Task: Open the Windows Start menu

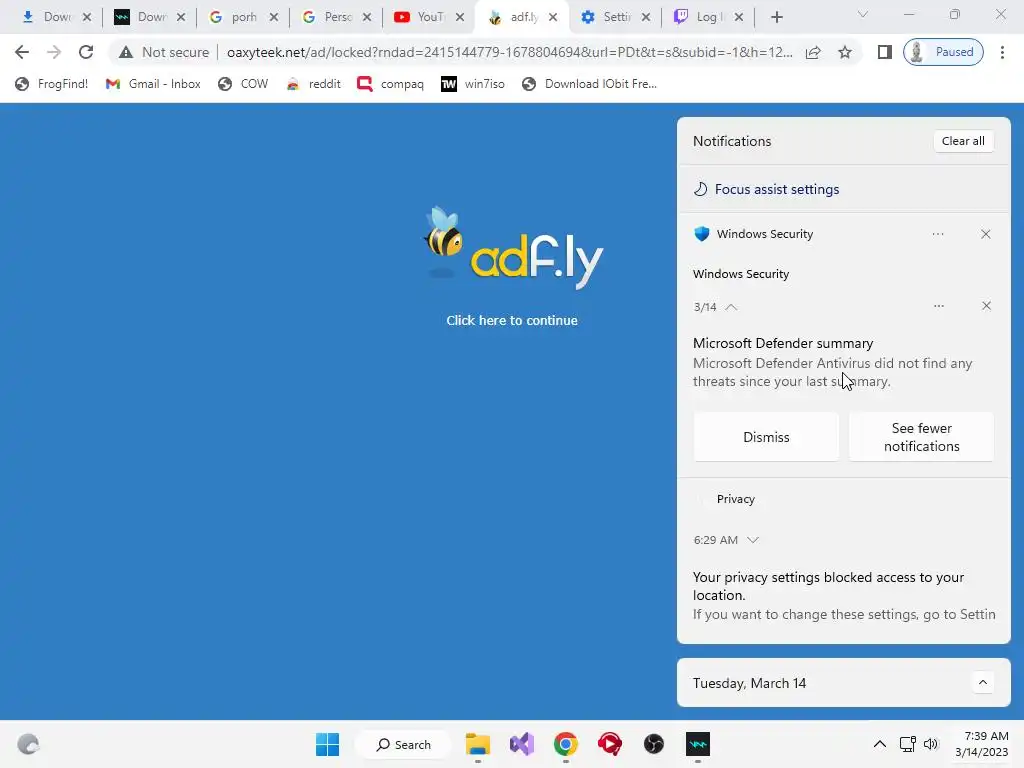Action: click(x=327, y=744)
